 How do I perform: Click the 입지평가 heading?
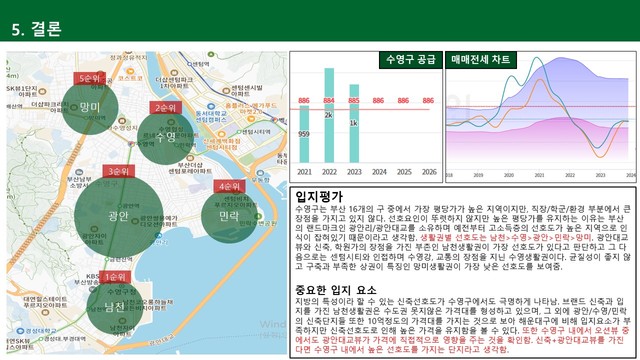tap(319, 197)
